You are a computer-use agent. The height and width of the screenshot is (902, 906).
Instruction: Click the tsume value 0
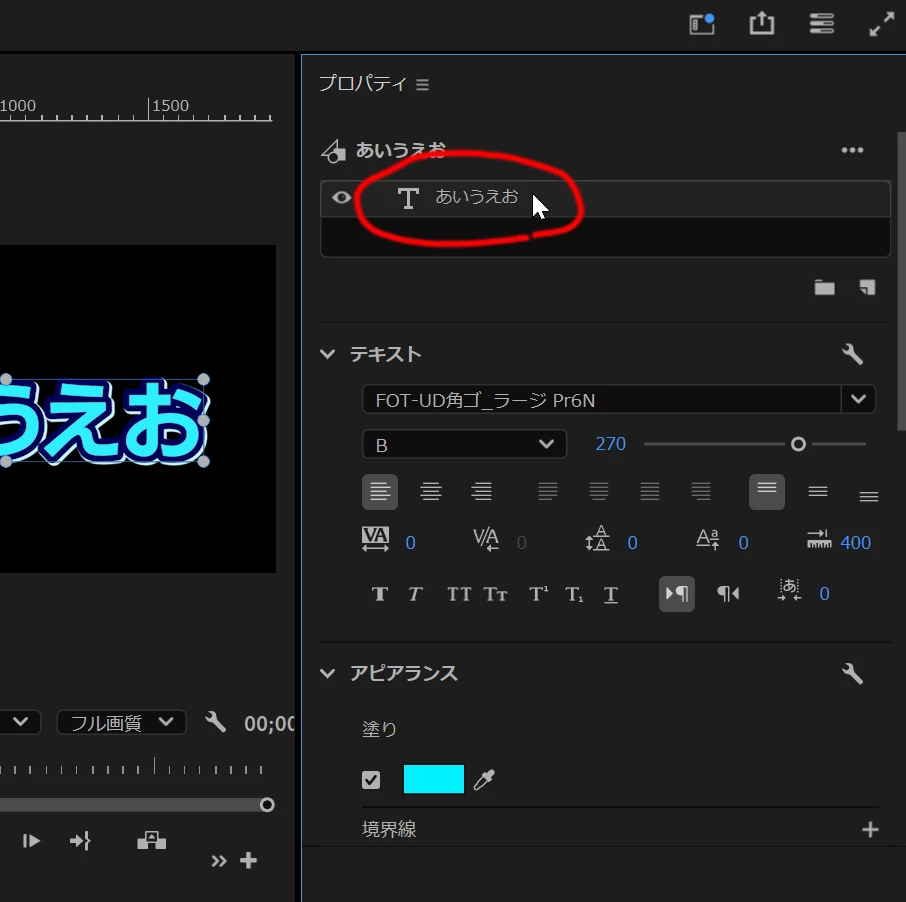pyautogui.click(x=824, y=594)
